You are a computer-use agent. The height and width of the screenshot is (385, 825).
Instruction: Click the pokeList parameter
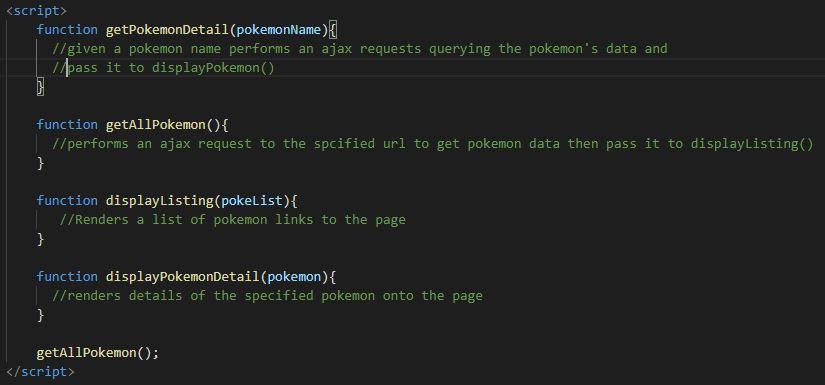[x=252, y=200]
